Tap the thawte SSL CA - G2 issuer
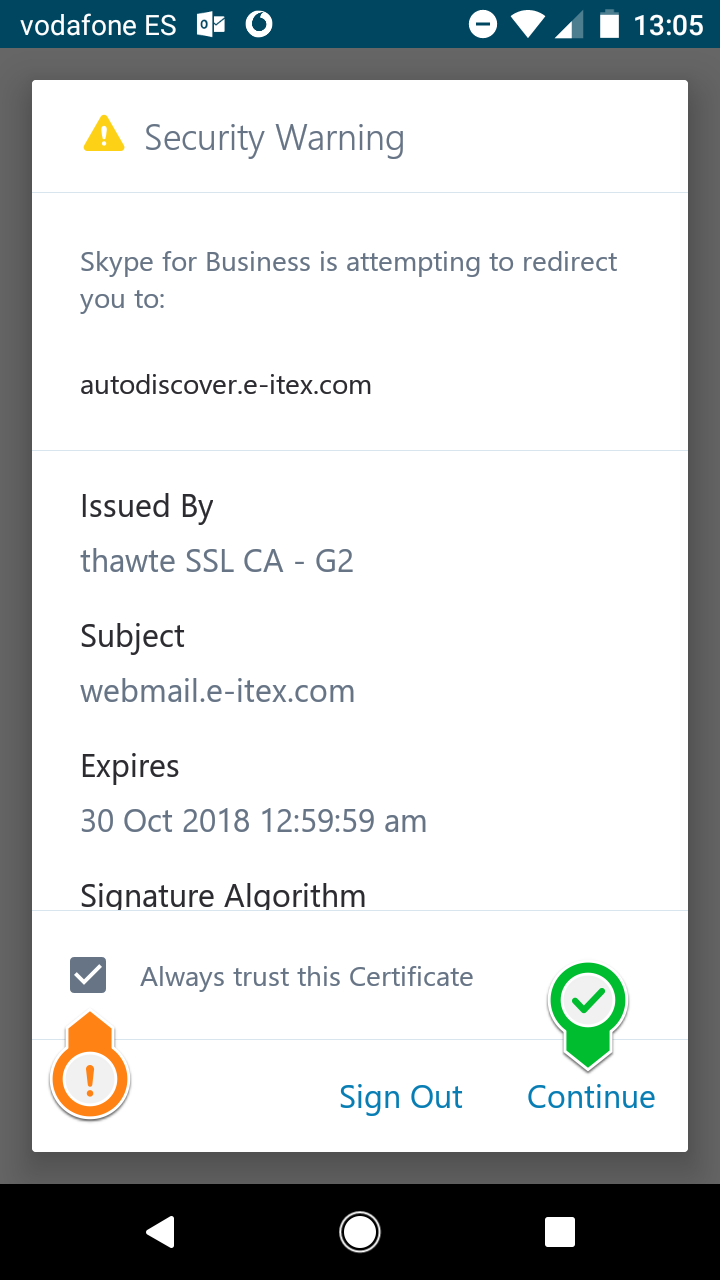Screen dimensions: 720x1280 click(217, 561)
